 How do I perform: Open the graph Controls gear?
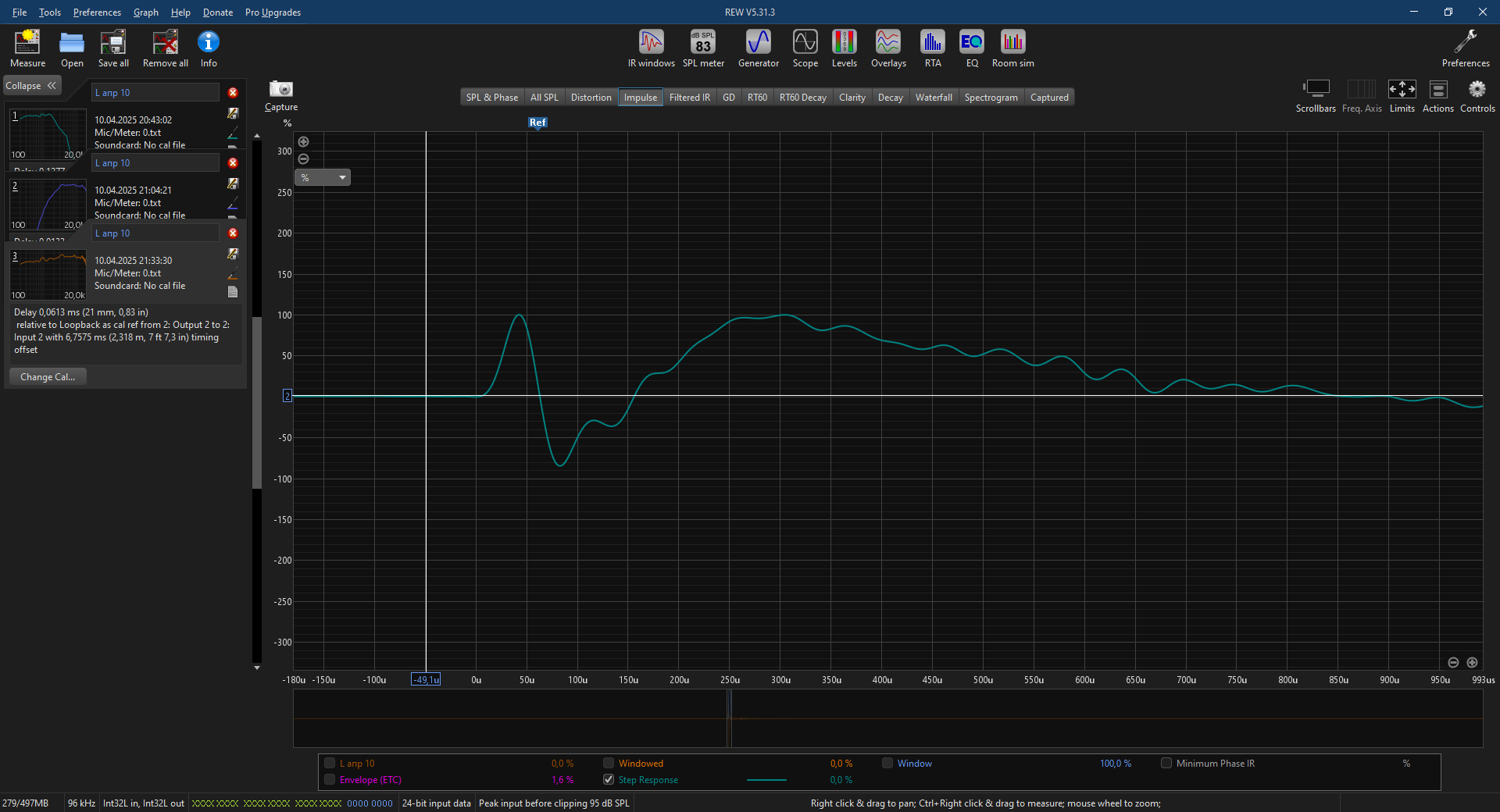click(x=1477, y=96)
